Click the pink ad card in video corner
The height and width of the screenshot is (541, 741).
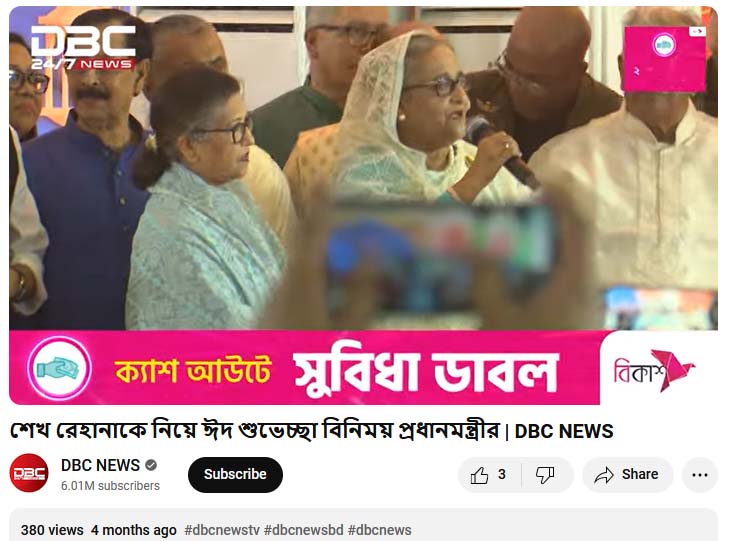pos(664,59)
